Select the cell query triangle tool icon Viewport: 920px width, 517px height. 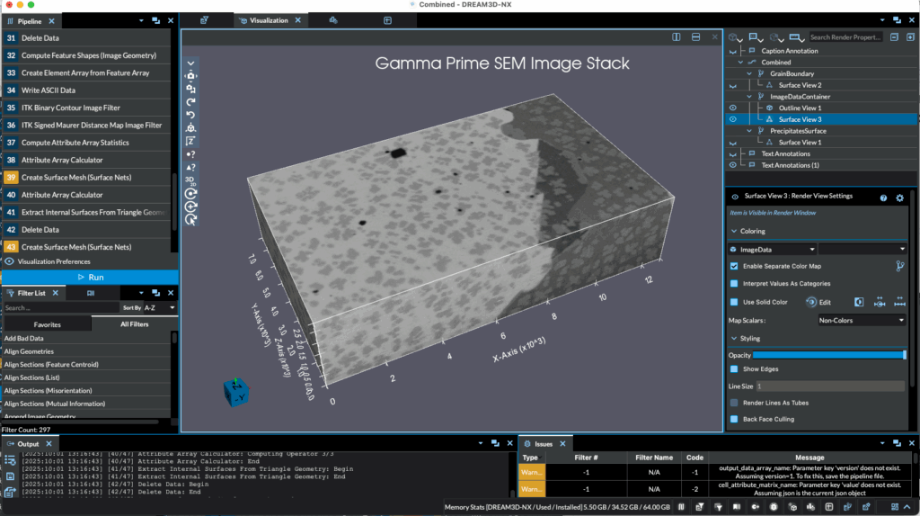[191, 167]
